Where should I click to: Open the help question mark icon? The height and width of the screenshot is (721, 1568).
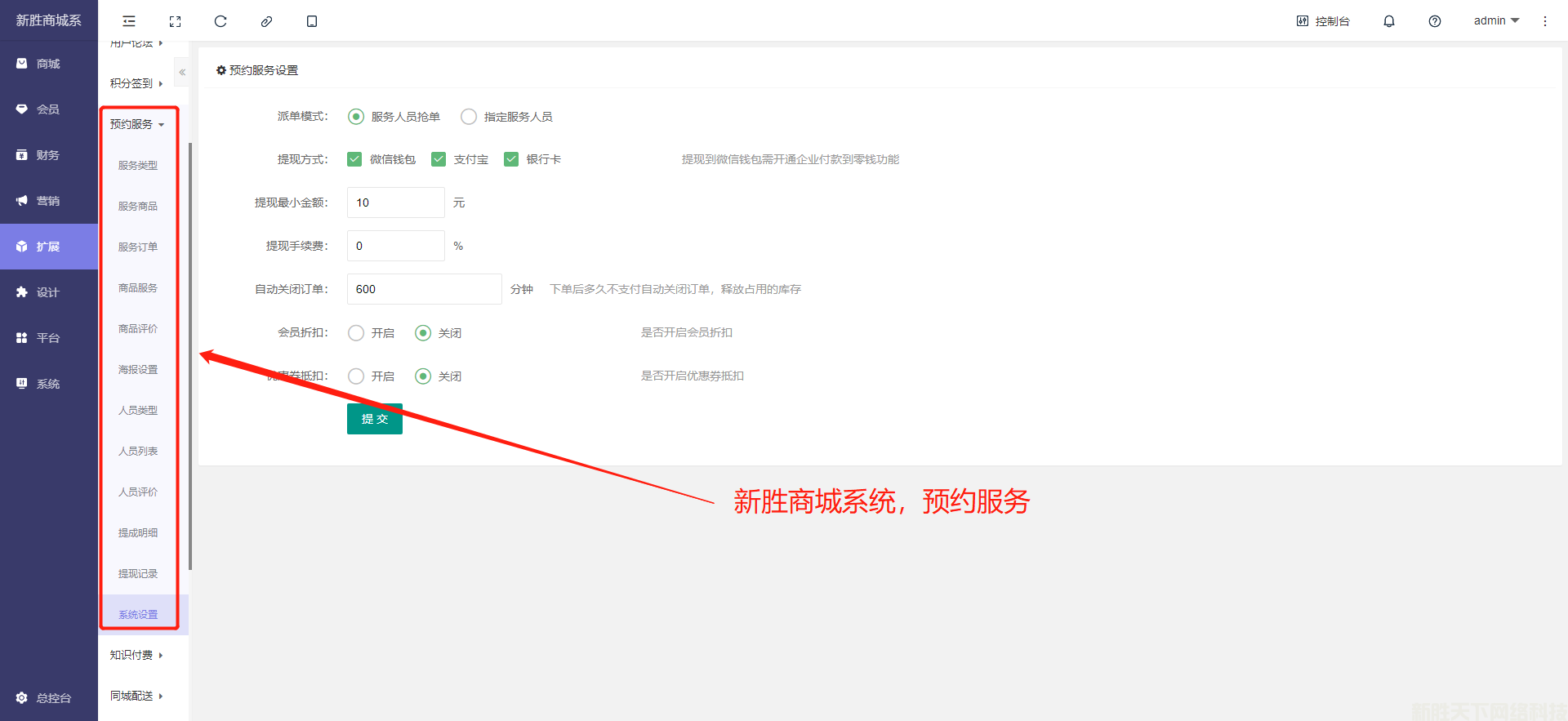pyautogui.click(x=1434, y=21)
